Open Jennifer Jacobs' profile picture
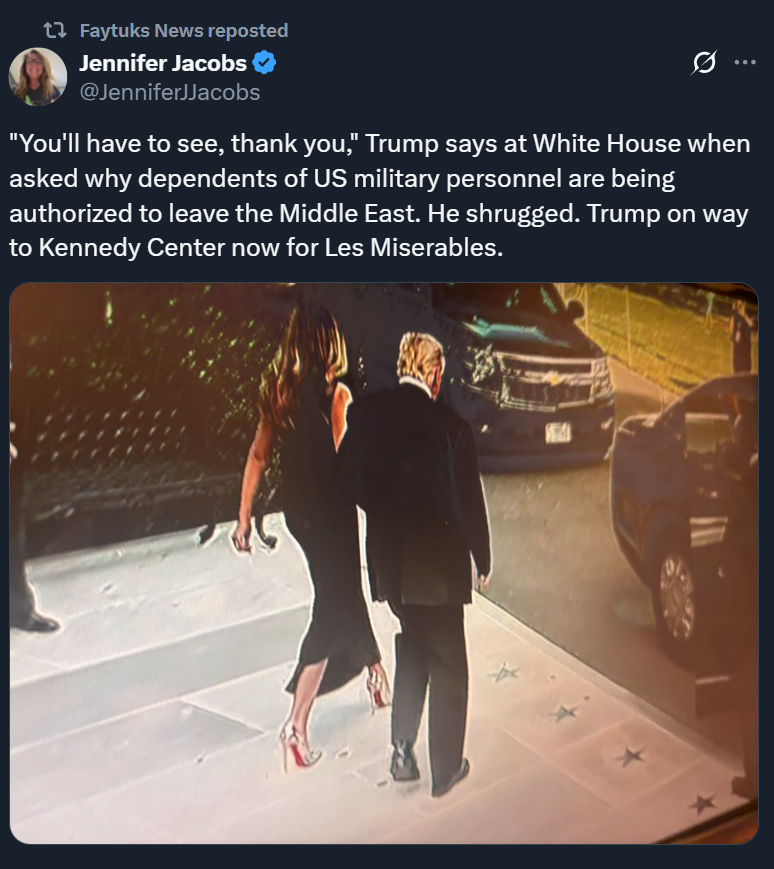774x869 pixels. pyautogui.click(x=38, y=76)
